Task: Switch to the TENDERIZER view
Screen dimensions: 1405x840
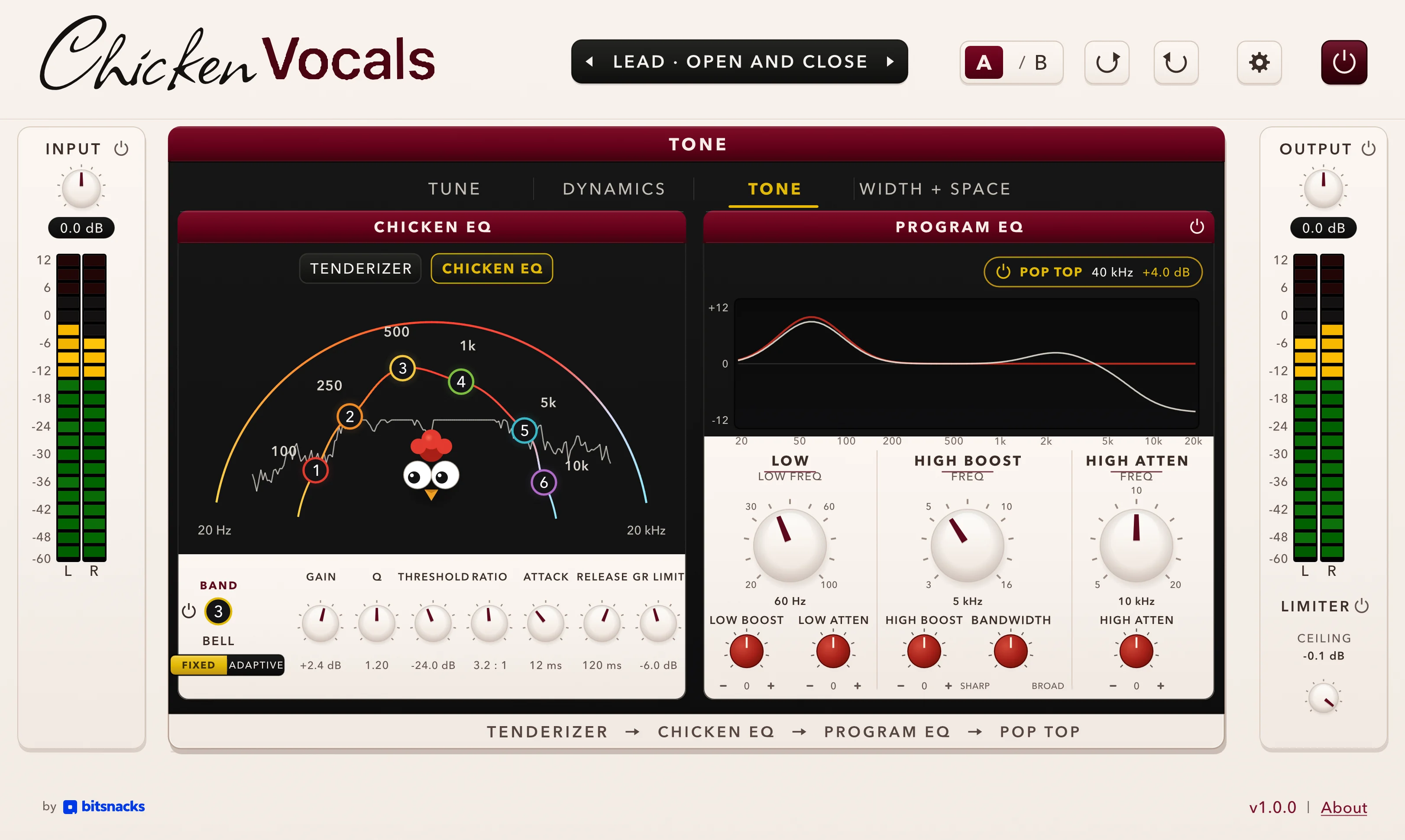Action: [x=361, y=268]
